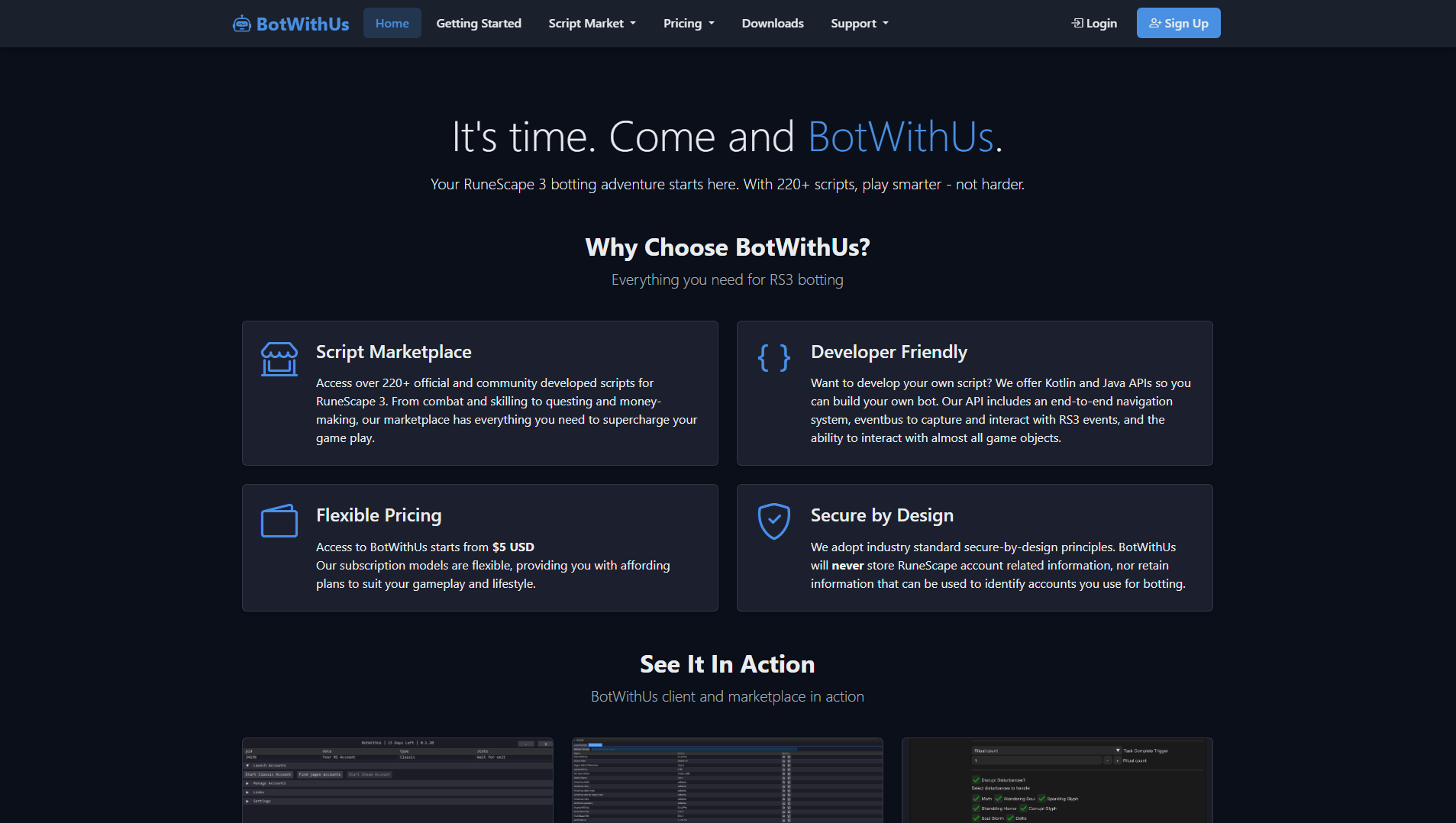Click the "Script Marketplace" card heading
Viewport: 1456px width, 823px height.
[x=394, y=352]
